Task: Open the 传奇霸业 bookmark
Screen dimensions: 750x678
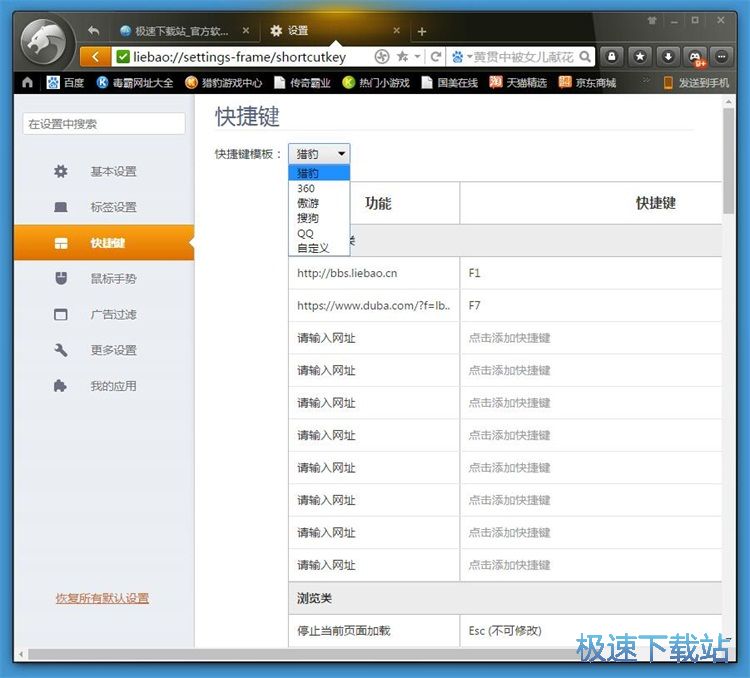Action: (302, 83)
